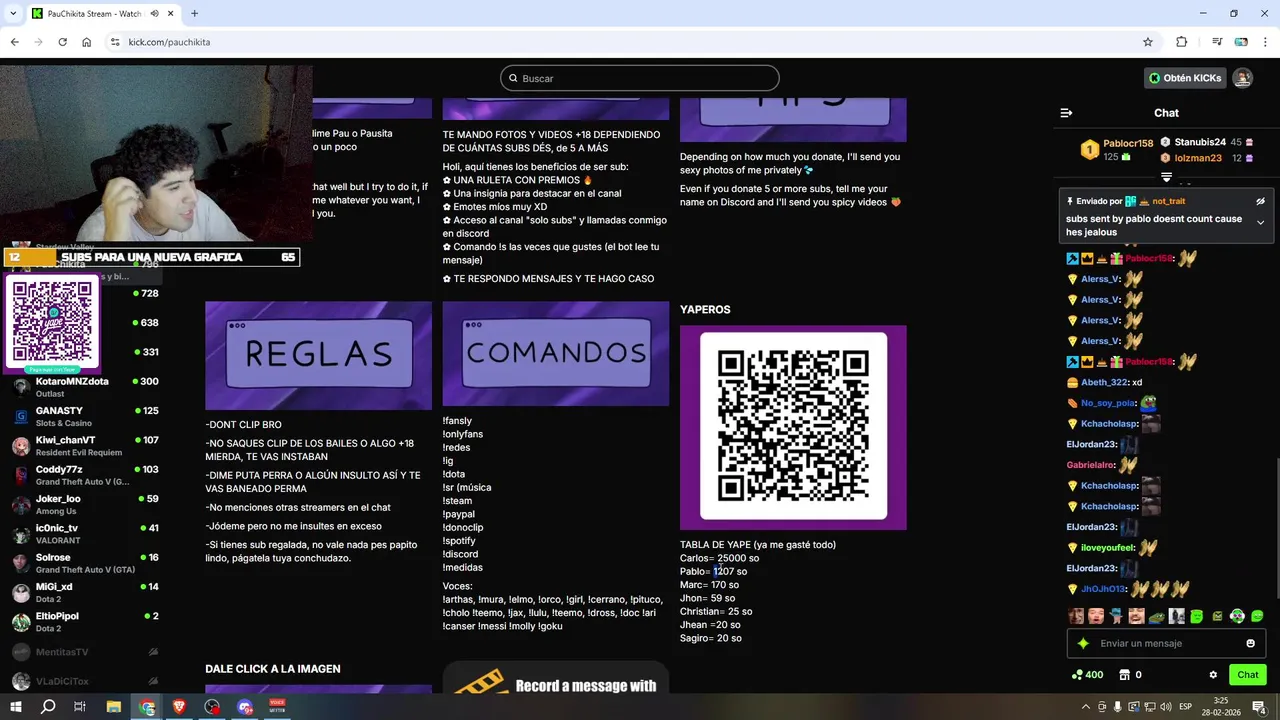This screenshot has width=1280, height=720.
Task: Open the user profile avatar menu
Action: pyautogui.click(x=1242, y=78)
